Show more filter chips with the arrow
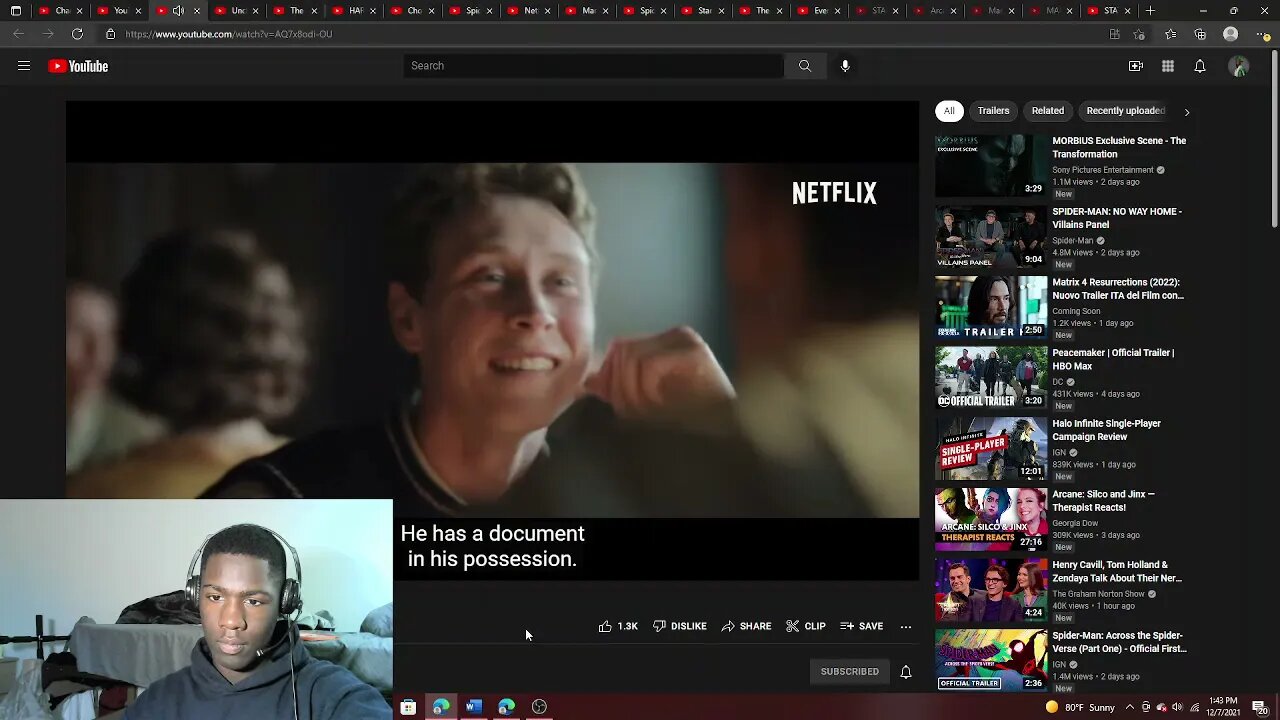 [x=1187, y=112]
